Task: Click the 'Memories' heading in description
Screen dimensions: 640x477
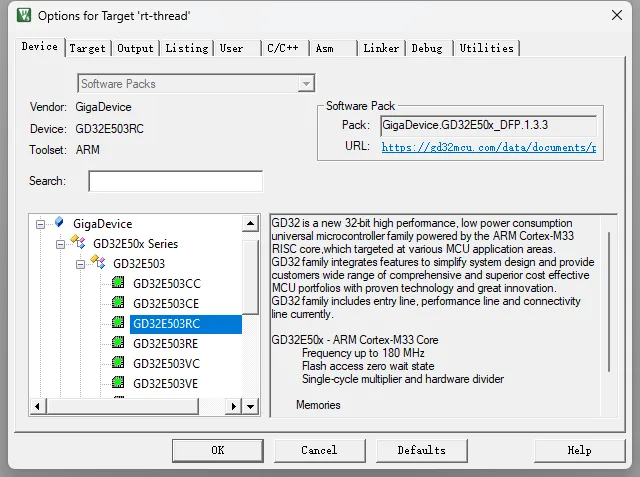Action: click(x=318, y=405)
